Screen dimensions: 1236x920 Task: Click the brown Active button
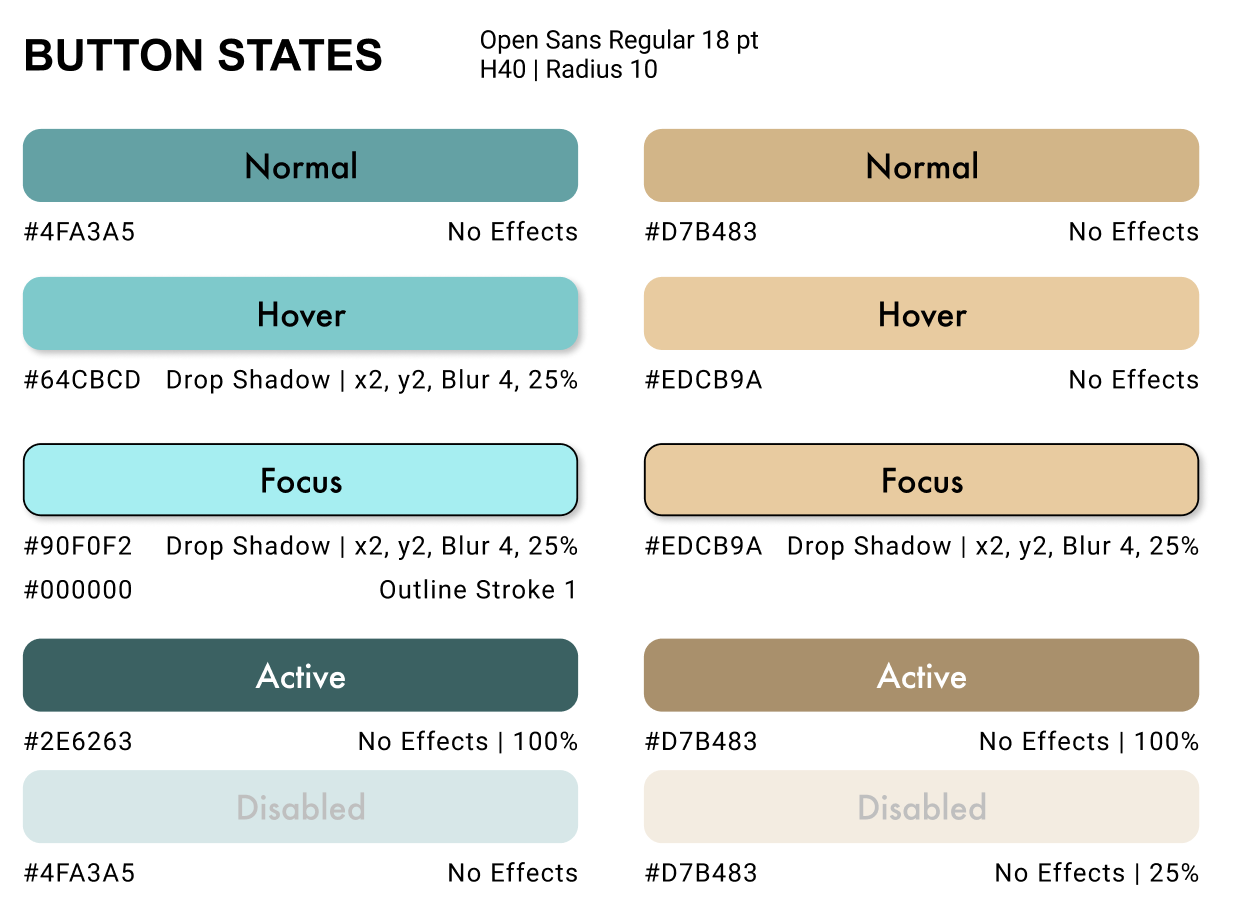click(921, 675)
